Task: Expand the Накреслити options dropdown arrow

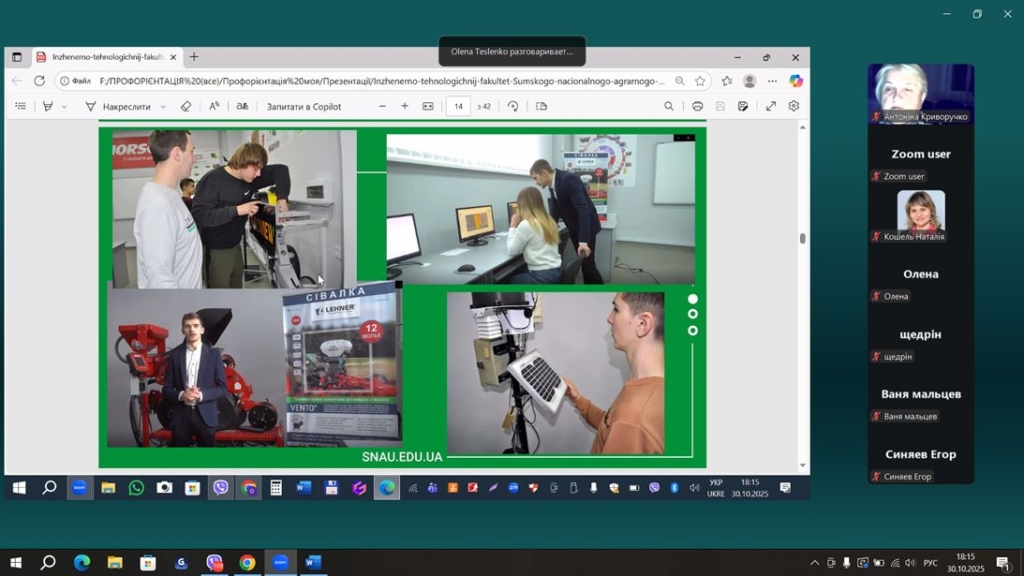Action: pyautogui.click(x=163, y=106)
